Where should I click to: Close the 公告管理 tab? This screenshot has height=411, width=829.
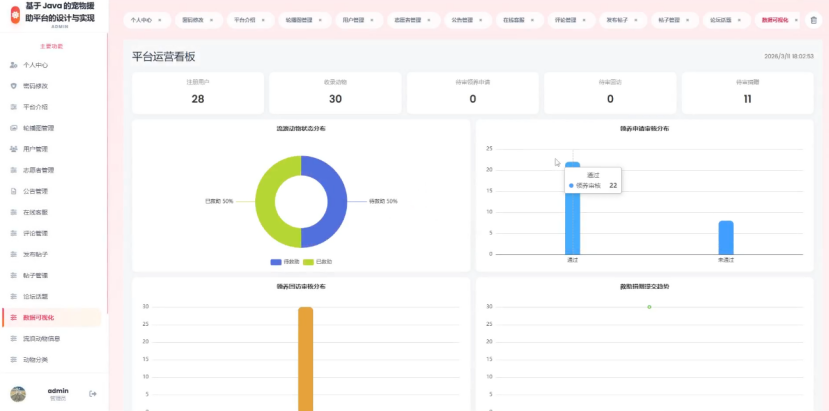click(481, 20)
